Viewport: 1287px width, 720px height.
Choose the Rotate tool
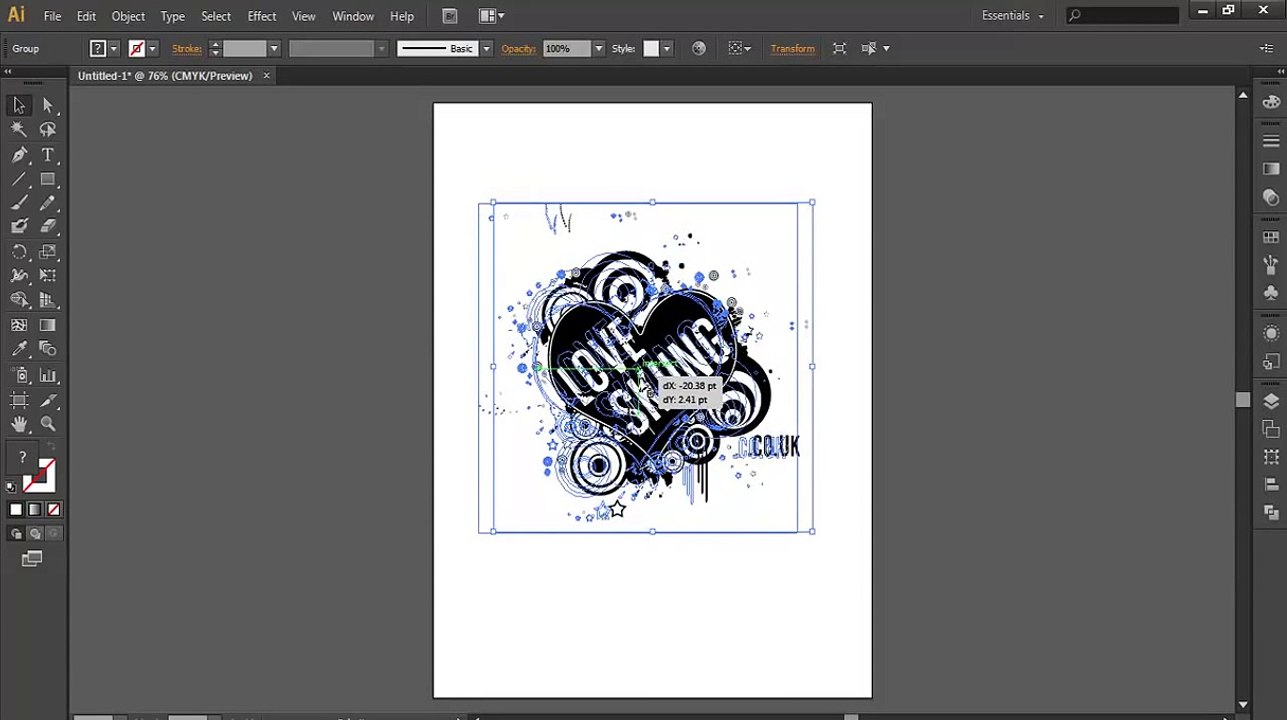click(19, 252)
